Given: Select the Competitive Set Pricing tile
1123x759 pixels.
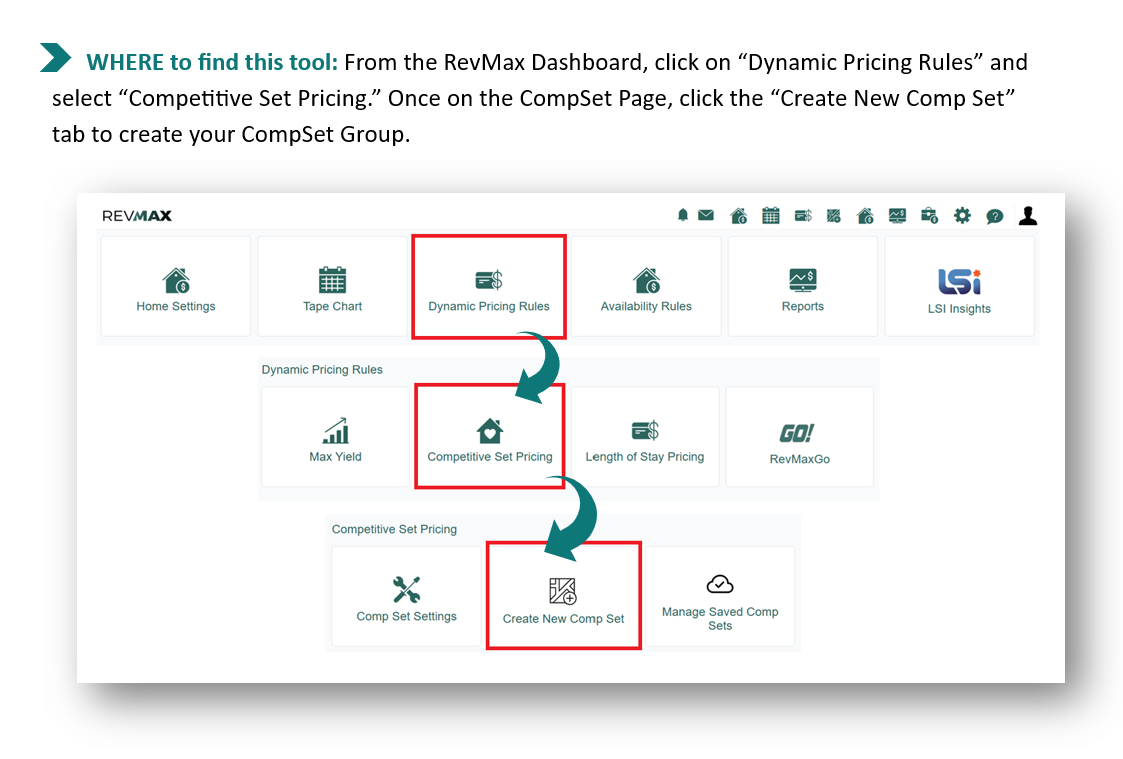Looking at the screenshot, I should [490, 437].
